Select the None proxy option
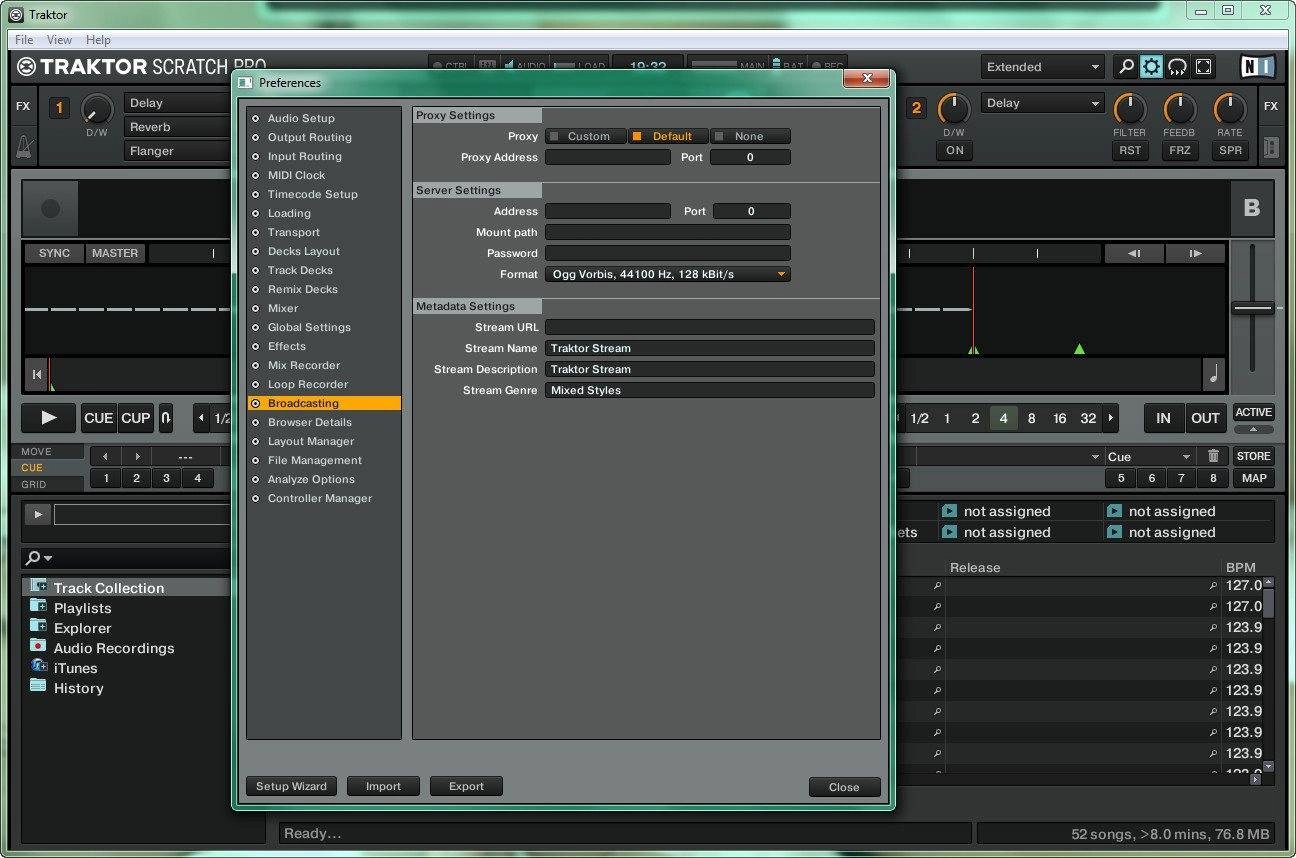This screenshot has width=1296, height=858. coord(750,136)
